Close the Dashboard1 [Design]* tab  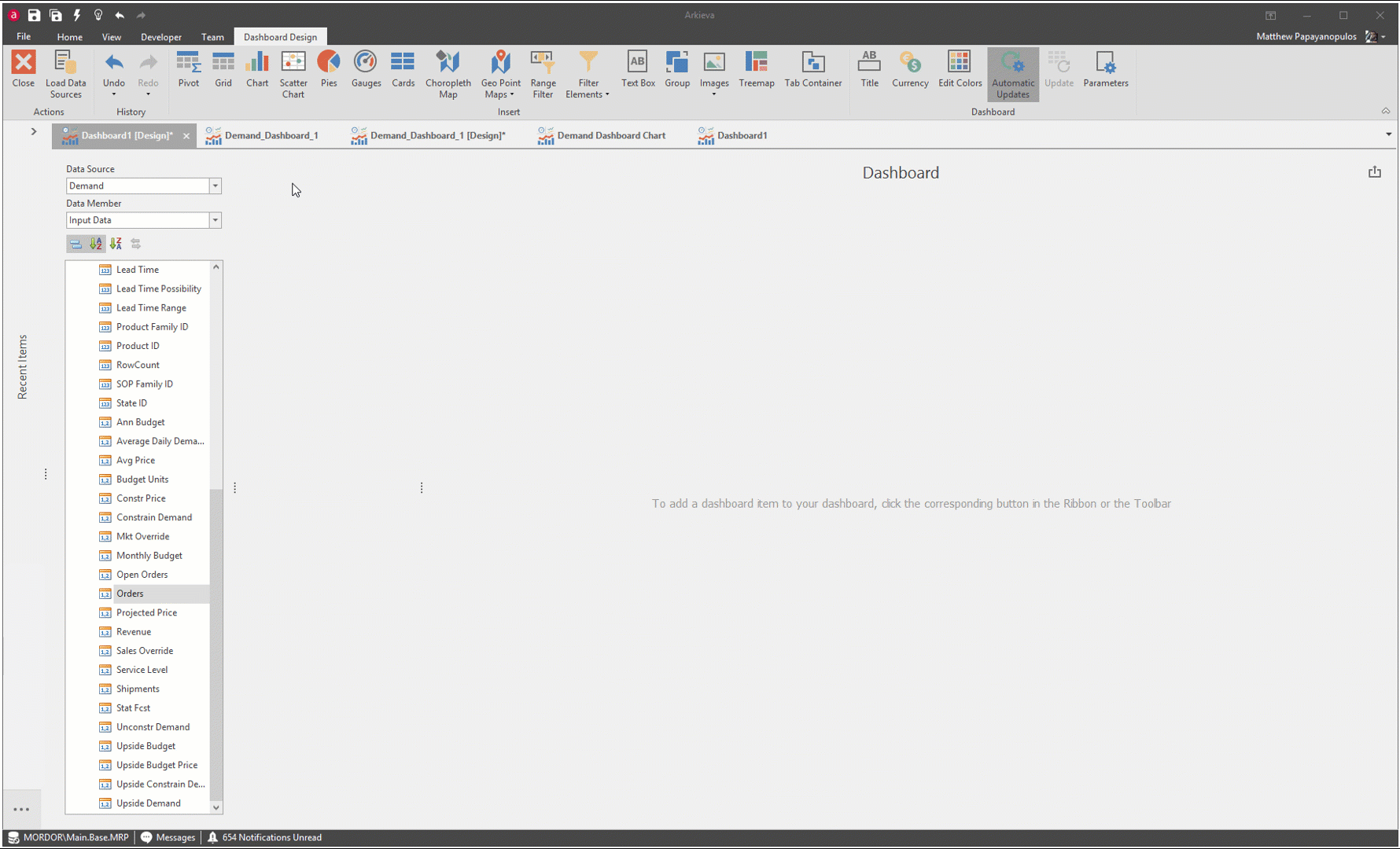[186, 136]
